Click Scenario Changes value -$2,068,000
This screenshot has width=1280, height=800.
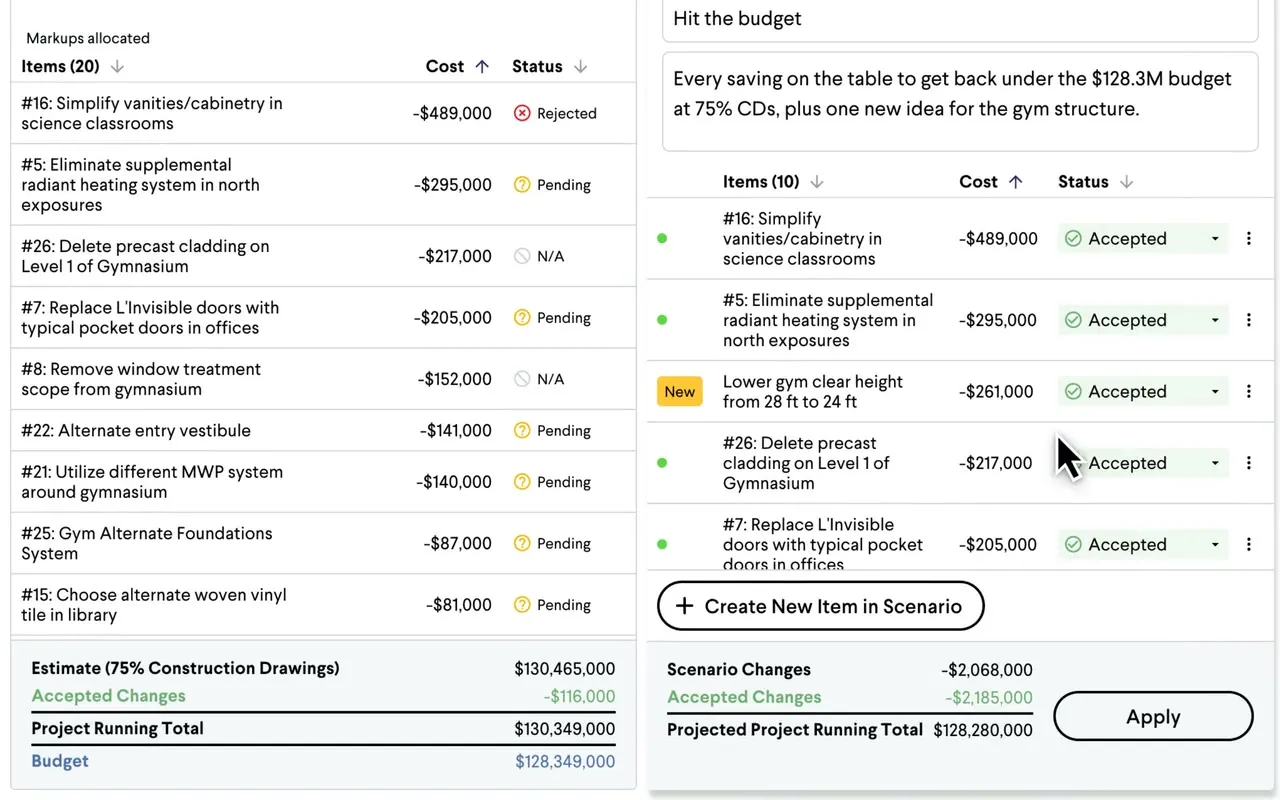[x=987, y=670]
